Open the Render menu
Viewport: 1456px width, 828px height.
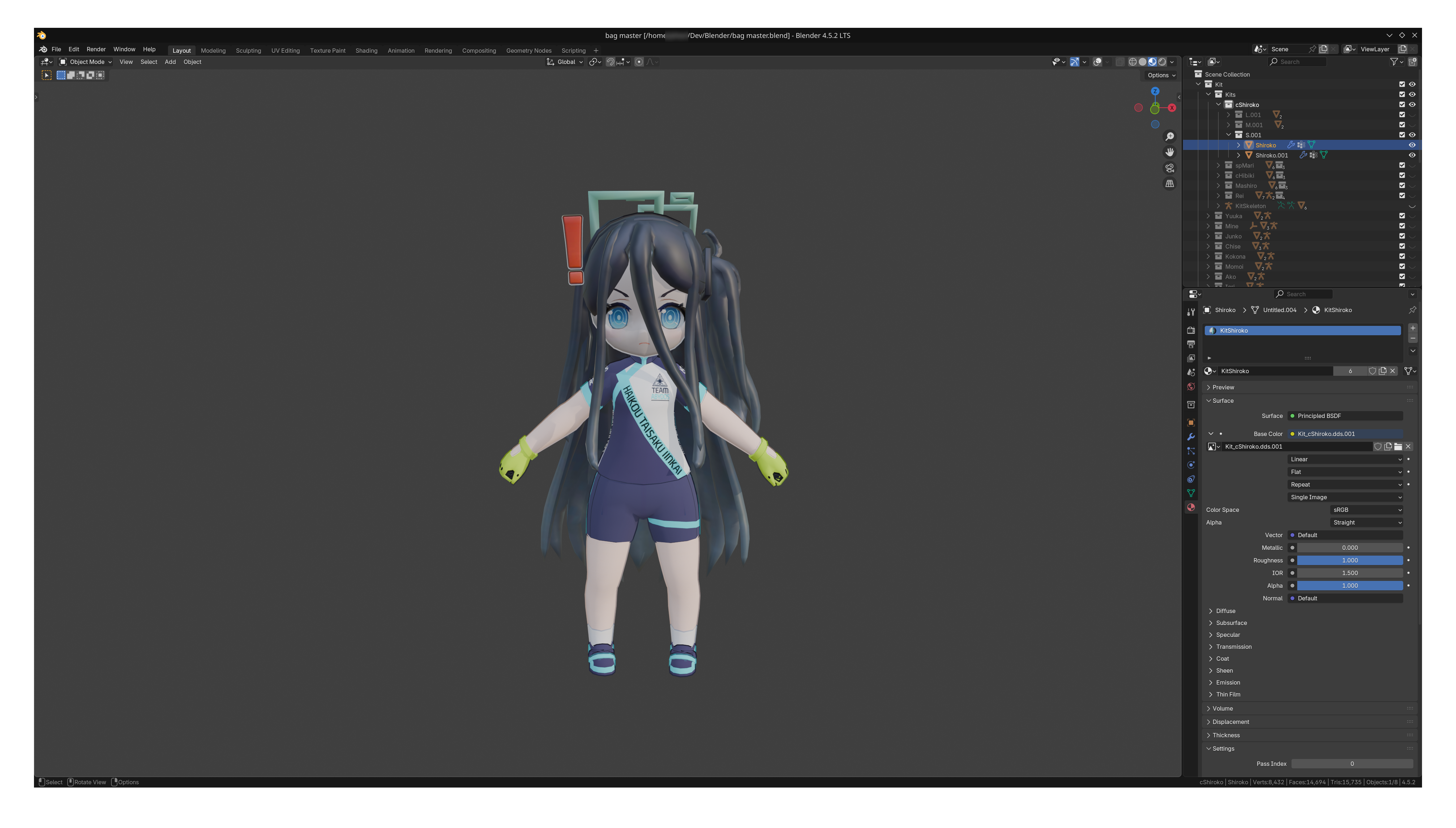[95, 49]
